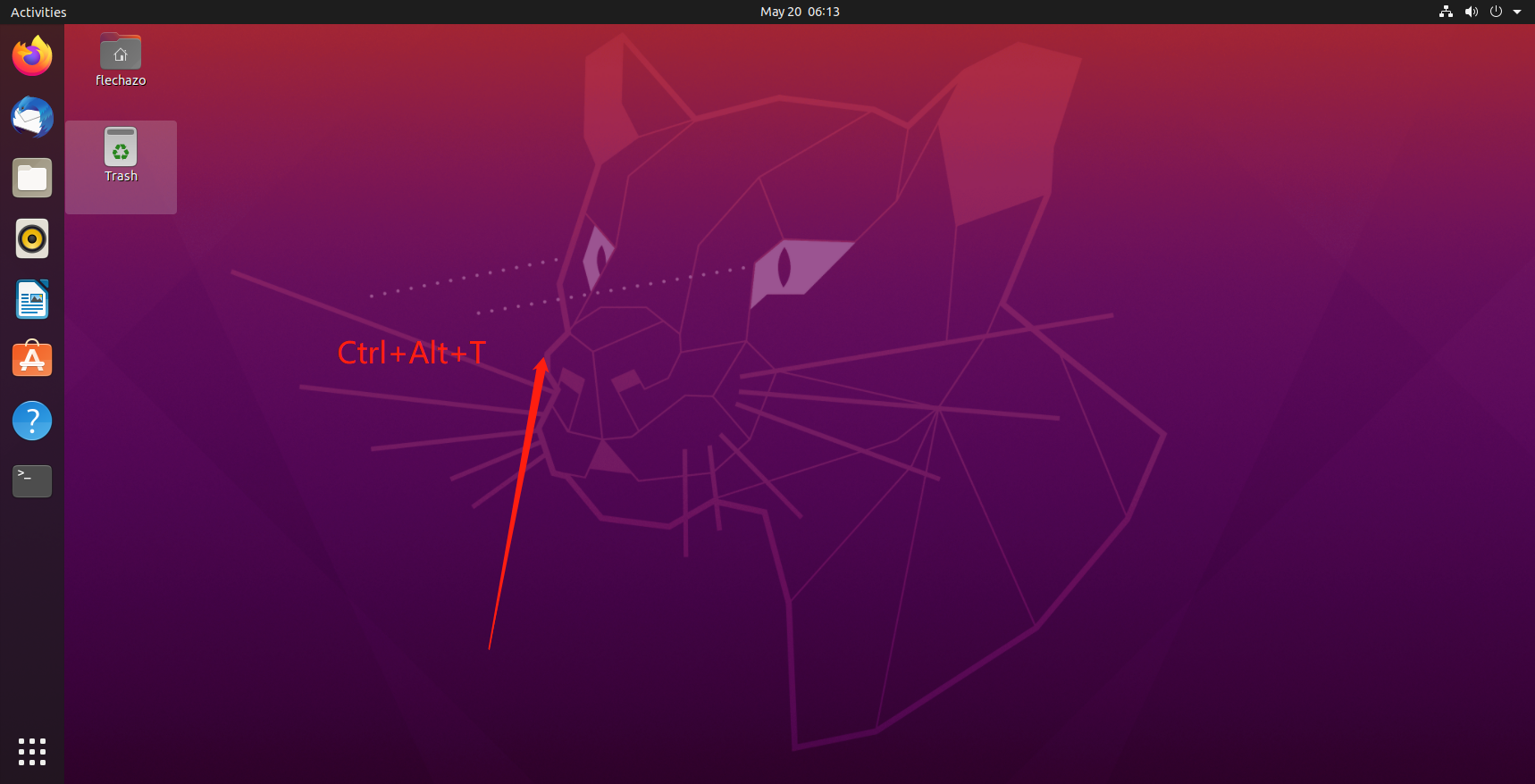Open Thunderbird Mail in the dock

click(x=32, y=117)
